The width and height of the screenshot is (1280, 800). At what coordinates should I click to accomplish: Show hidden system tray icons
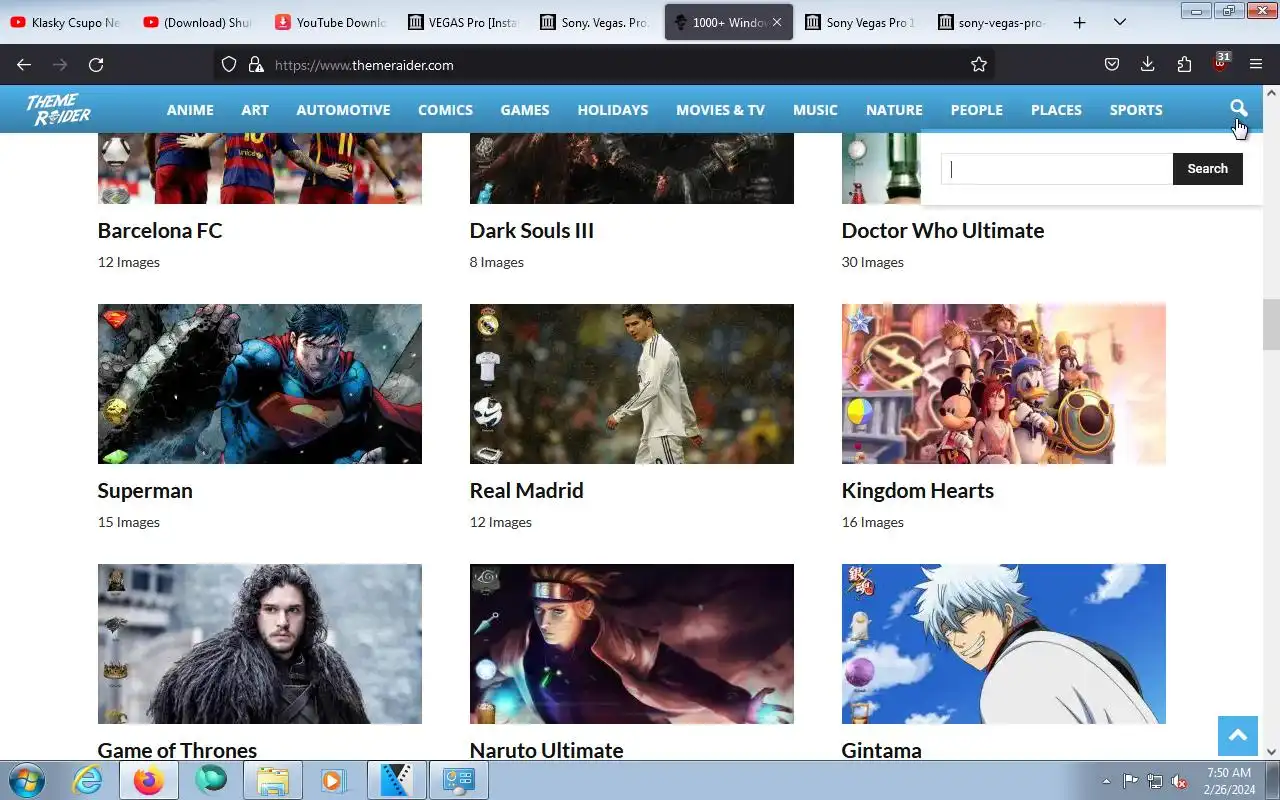pos(1106,781)
